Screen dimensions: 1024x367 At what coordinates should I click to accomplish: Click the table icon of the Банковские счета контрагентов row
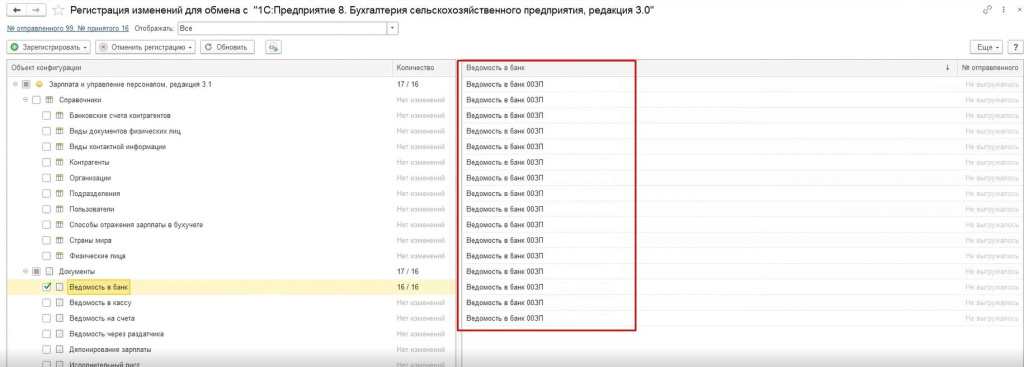point(60,116)
